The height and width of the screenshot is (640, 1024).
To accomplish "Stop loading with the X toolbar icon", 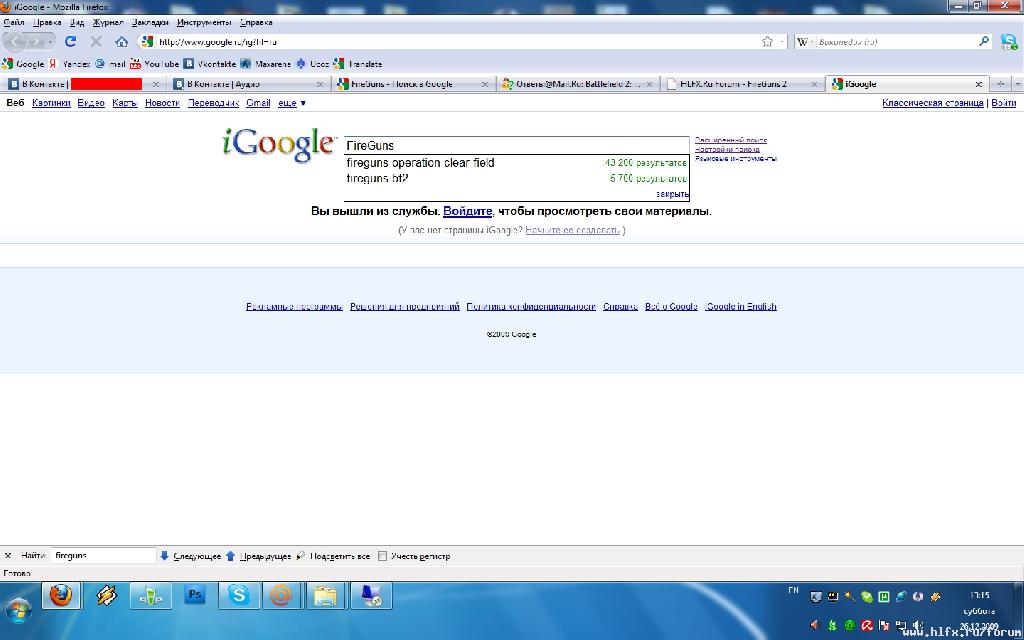I will (x=96, y=41).
